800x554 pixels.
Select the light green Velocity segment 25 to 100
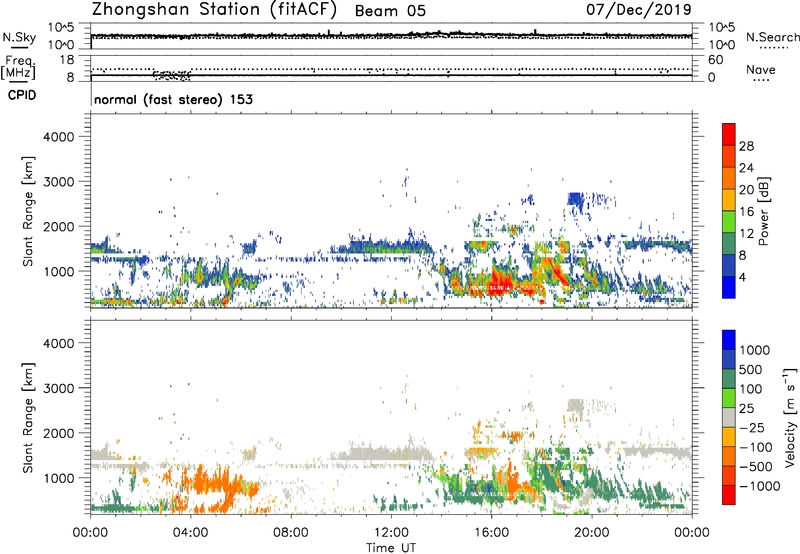[x=729, y=398]
